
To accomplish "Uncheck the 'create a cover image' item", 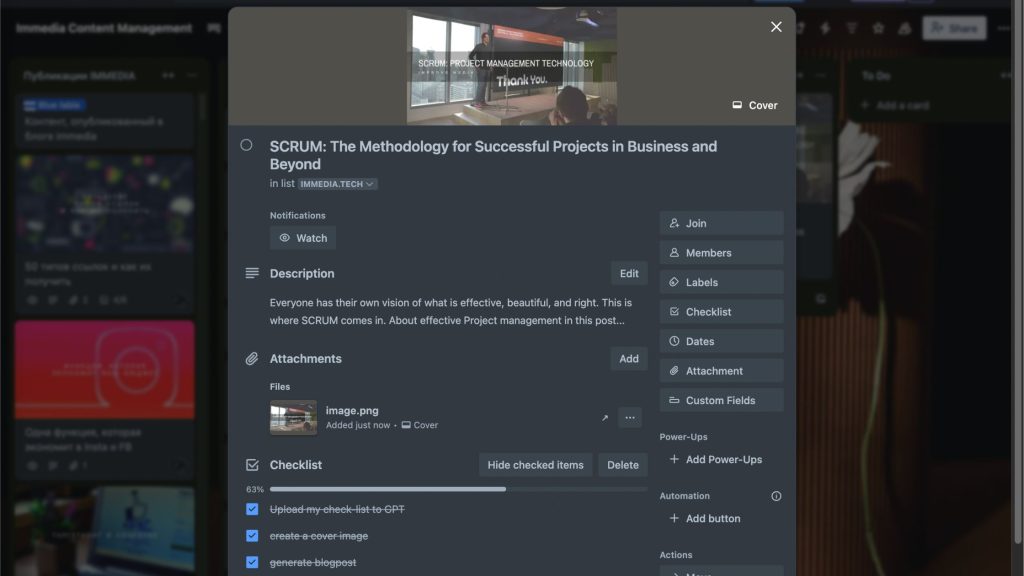I will pyautogui.click(x=252, y=536).
